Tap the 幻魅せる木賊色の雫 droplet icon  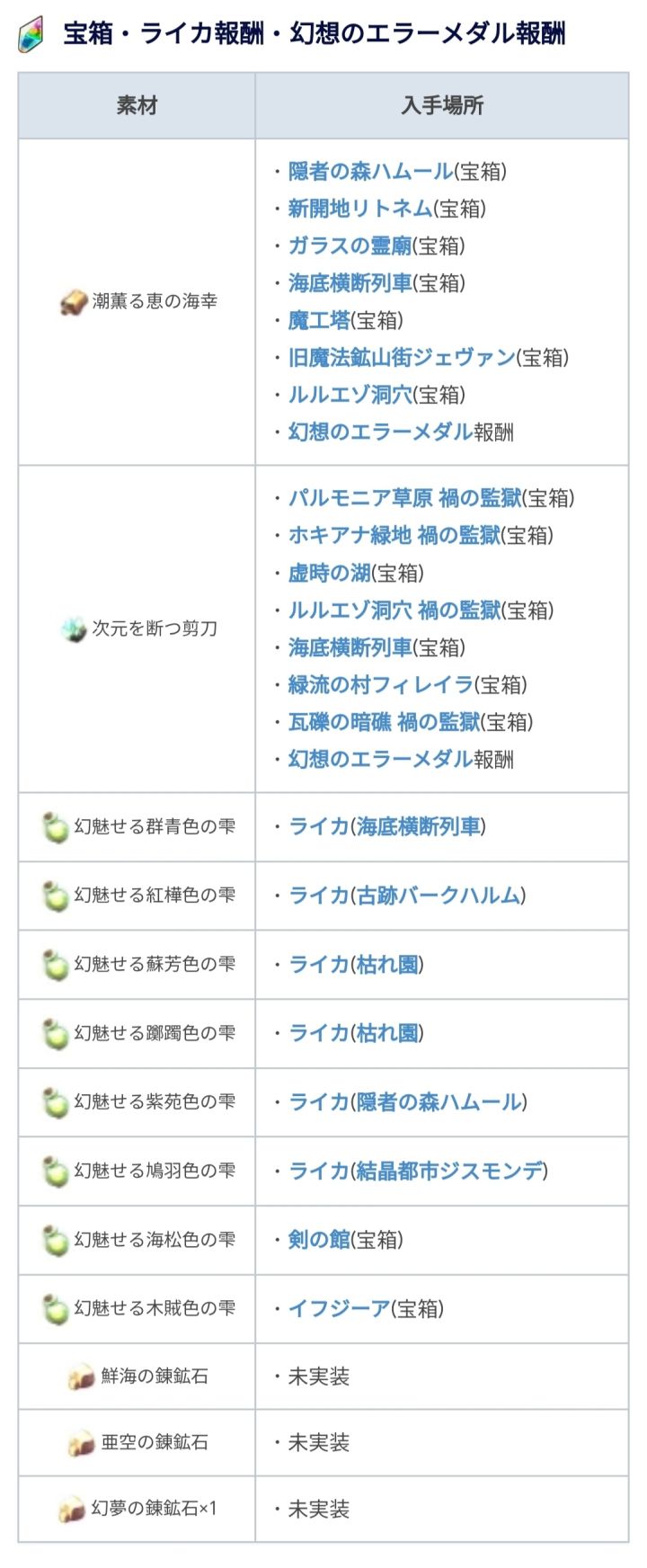coord(55,1309)
